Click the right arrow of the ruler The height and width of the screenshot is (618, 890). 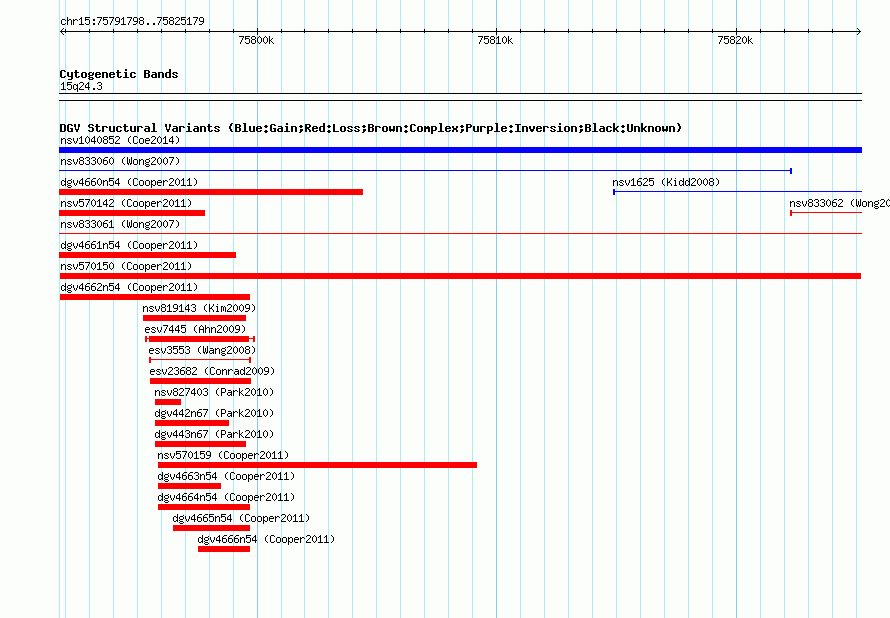coord(859,31)
